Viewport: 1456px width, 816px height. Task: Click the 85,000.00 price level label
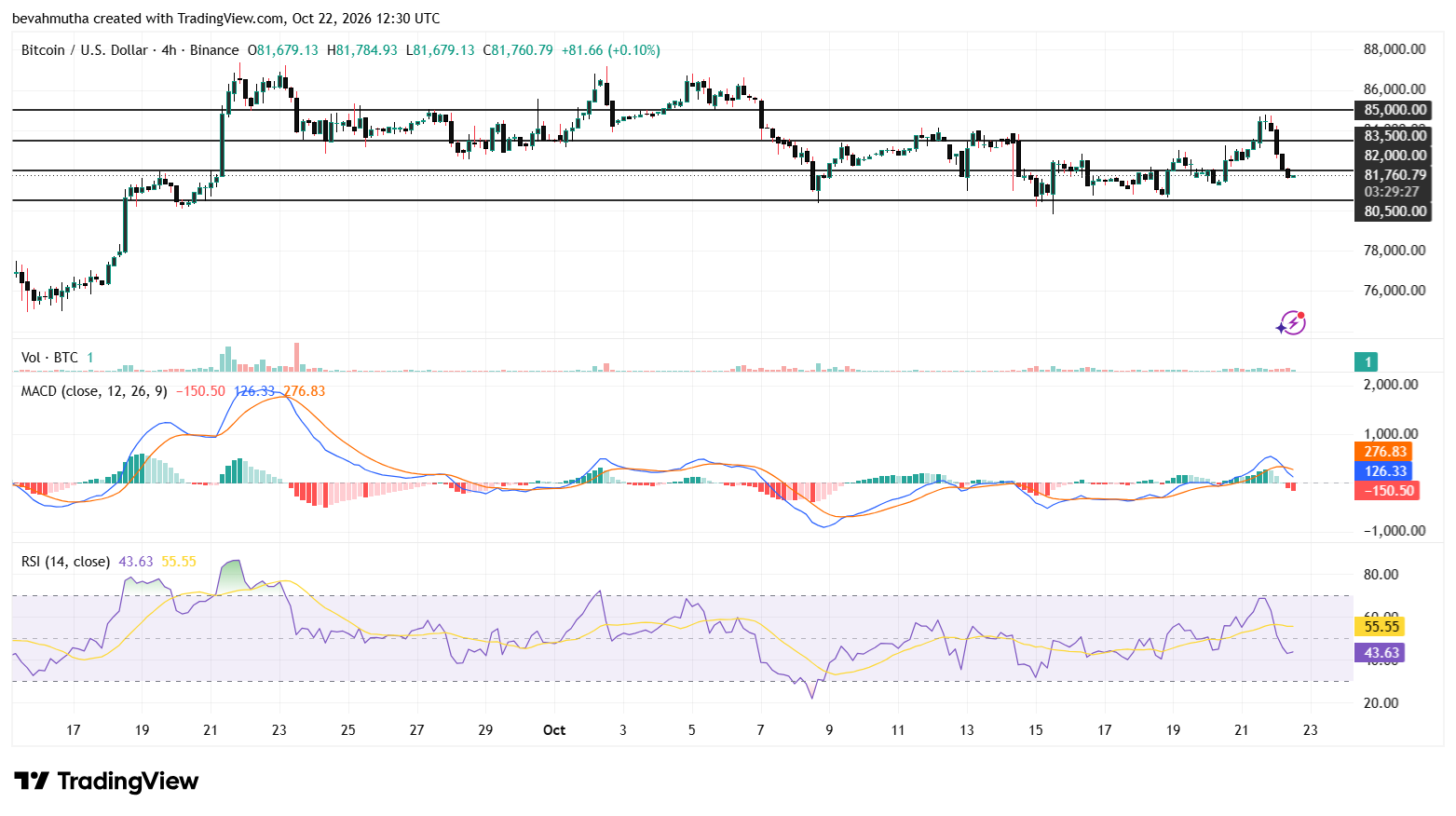[x=1394, y=110]
